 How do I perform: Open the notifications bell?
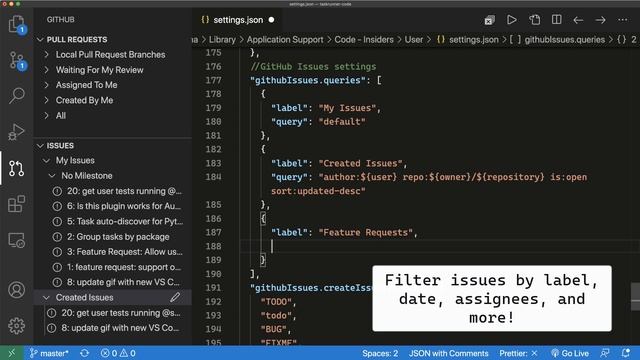point(625,353)
